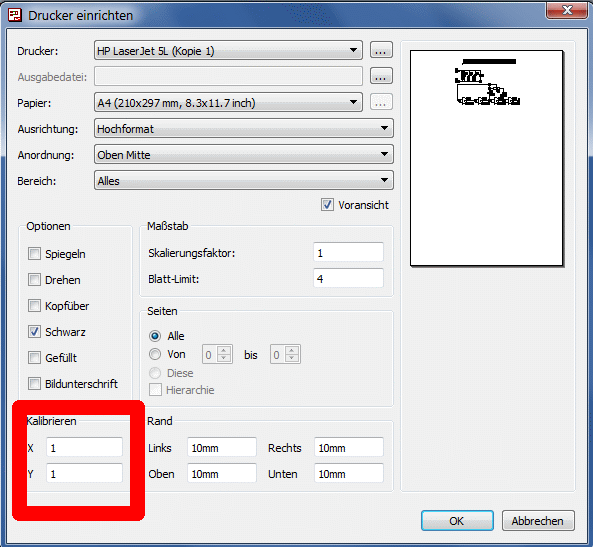Click the Skalierungsfaktor input field
This screenshot has height=547, width=593.
pos(348,252)
